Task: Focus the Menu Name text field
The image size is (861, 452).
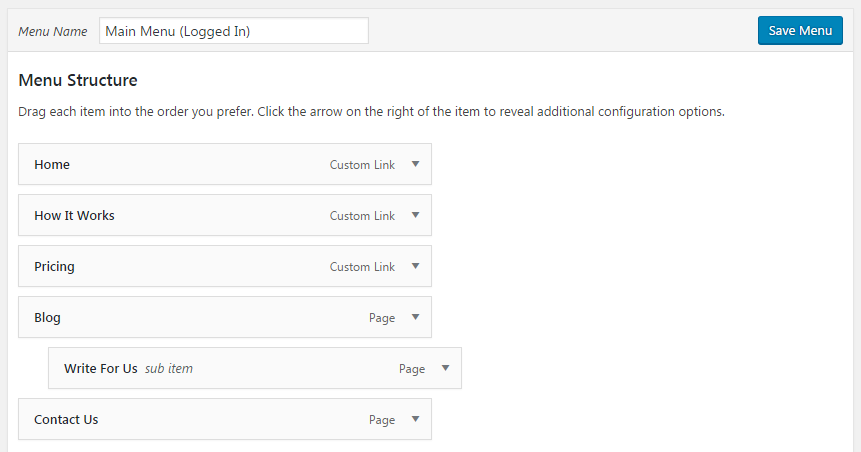Action: 234,31
